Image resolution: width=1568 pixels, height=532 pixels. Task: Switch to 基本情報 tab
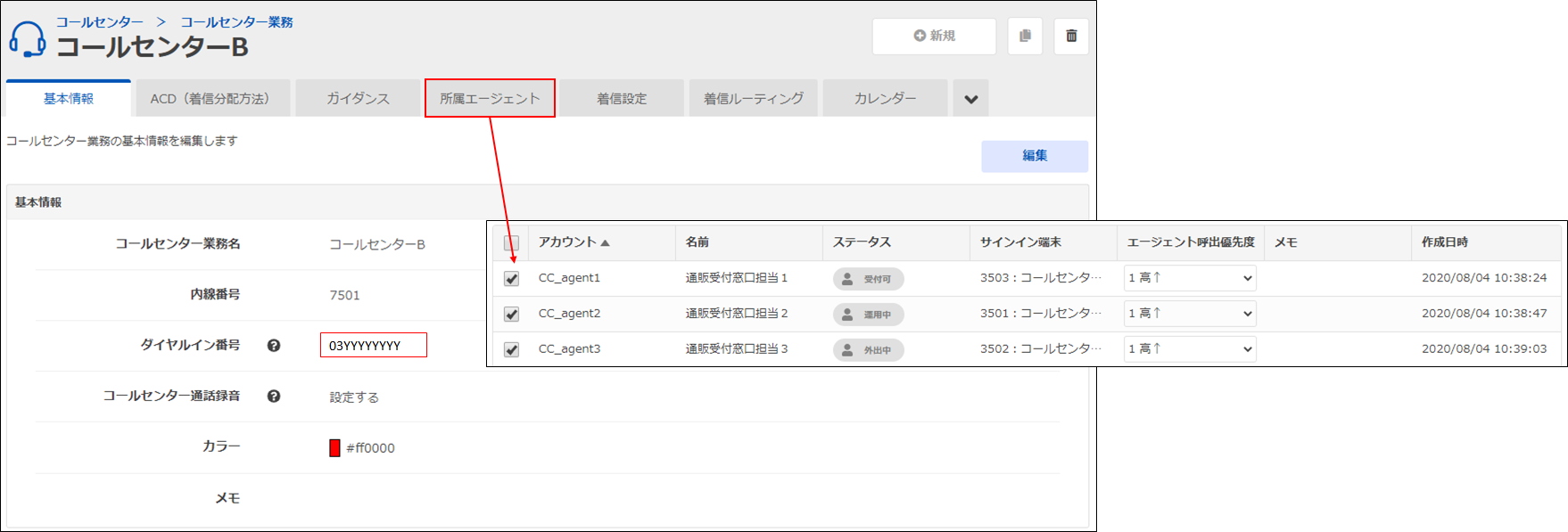click(x=69, y=99)
